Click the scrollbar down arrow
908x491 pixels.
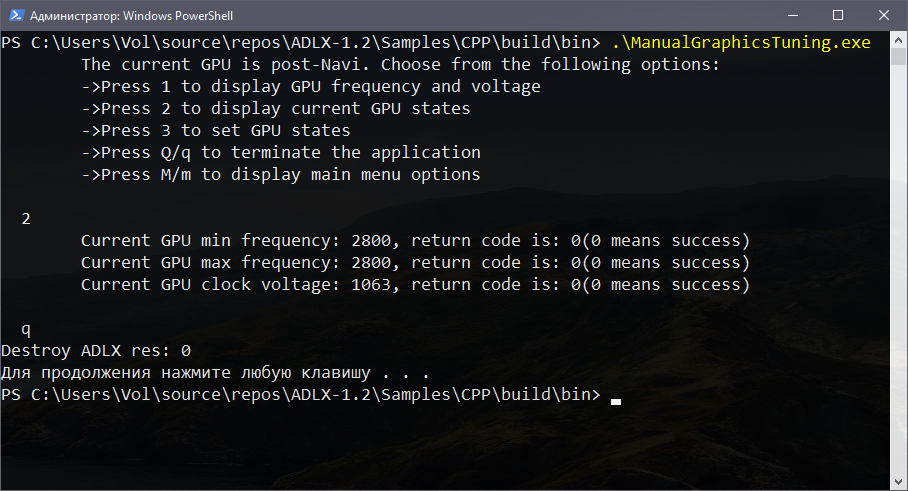click(899, 481)
